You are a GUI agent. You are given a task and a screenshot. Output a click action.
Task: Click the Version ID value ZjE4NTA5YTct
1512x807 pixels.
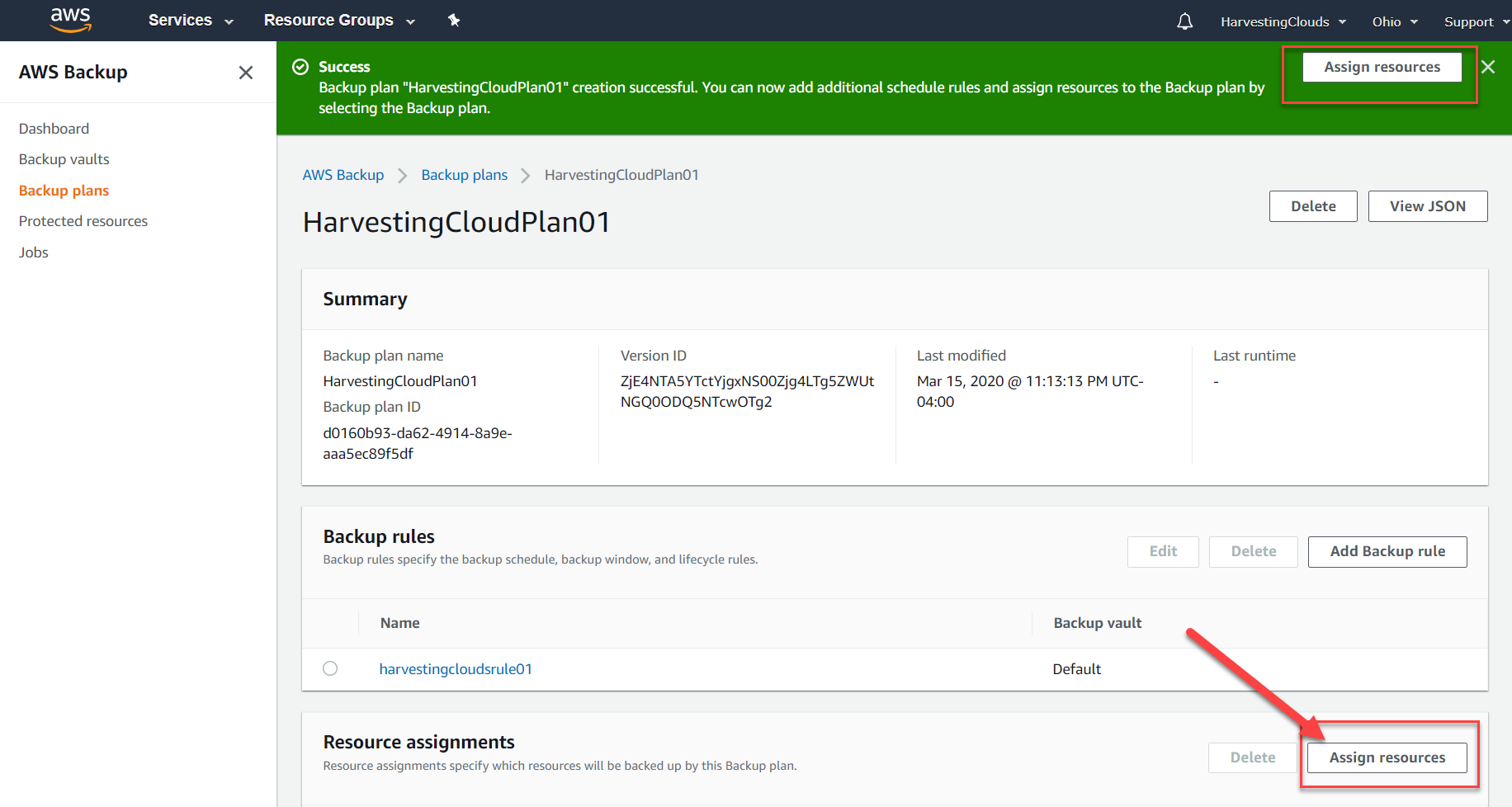pyautogui.click(x=747, y=391)
